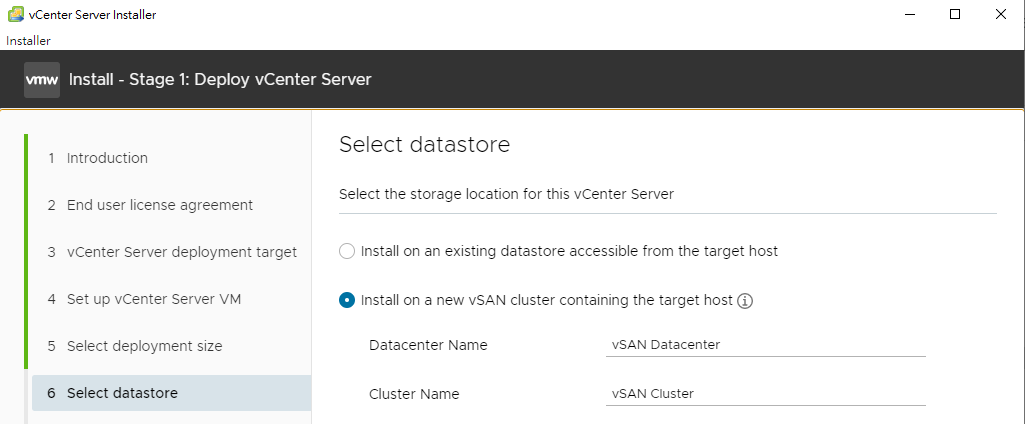1025x424 pixels.
Task: Maximize the installer window
Action: click(x=954, y=14)
